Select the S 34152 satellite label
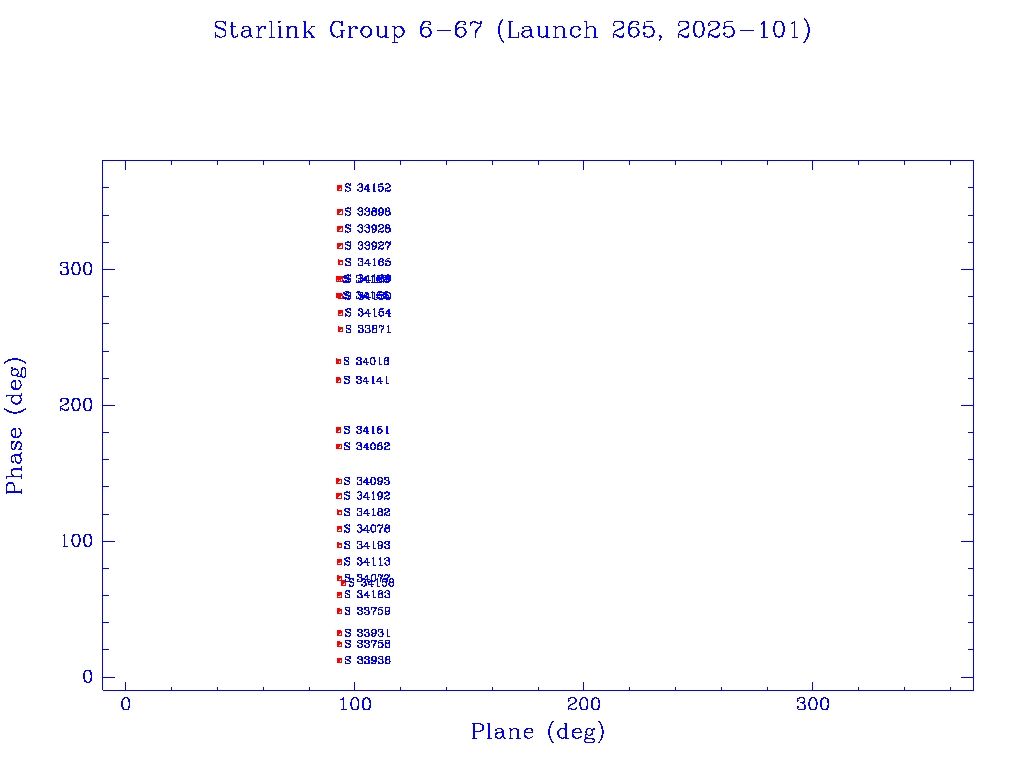 pos(368,188)
